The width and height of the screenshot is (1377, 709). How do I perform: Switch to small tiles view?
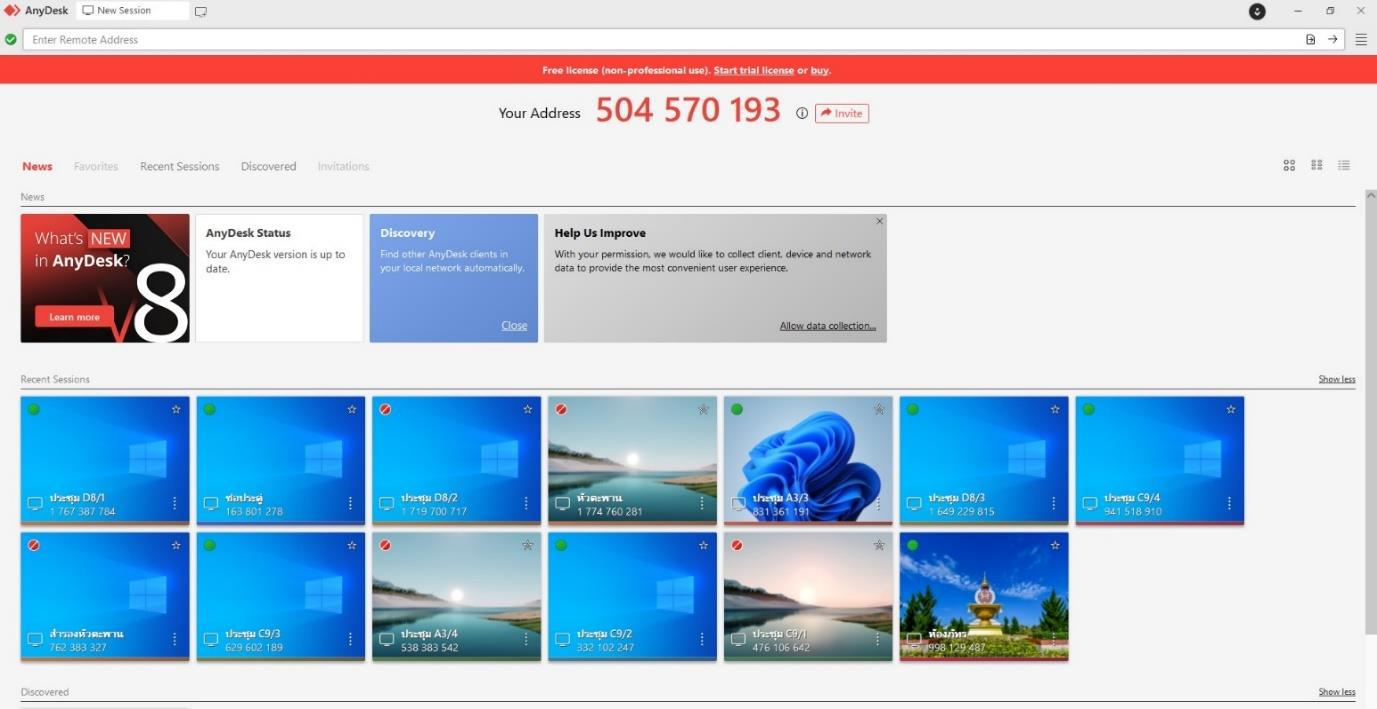point(1317,165)
